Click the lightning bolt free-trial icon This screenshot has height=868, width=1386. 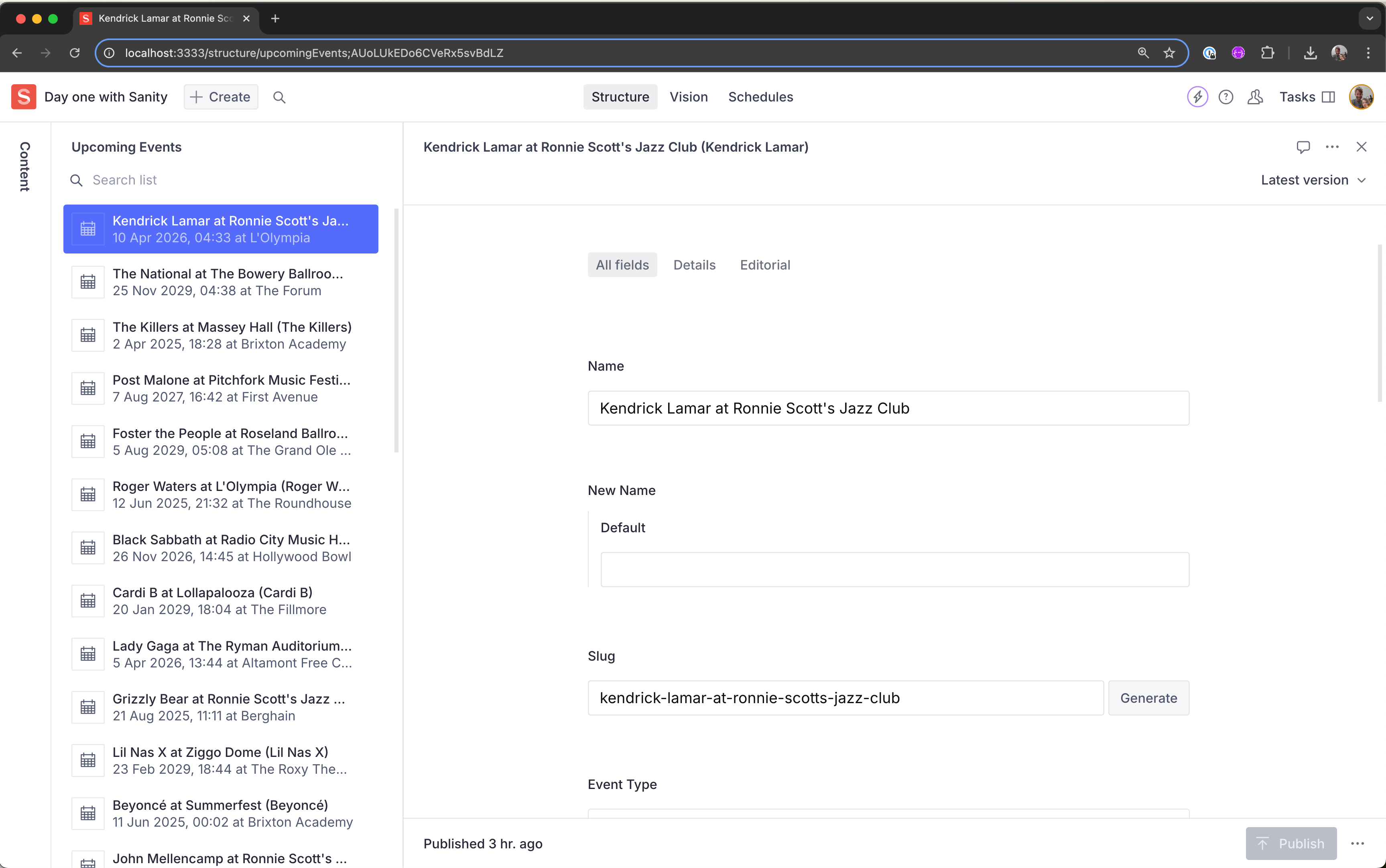click(1197, 97)
